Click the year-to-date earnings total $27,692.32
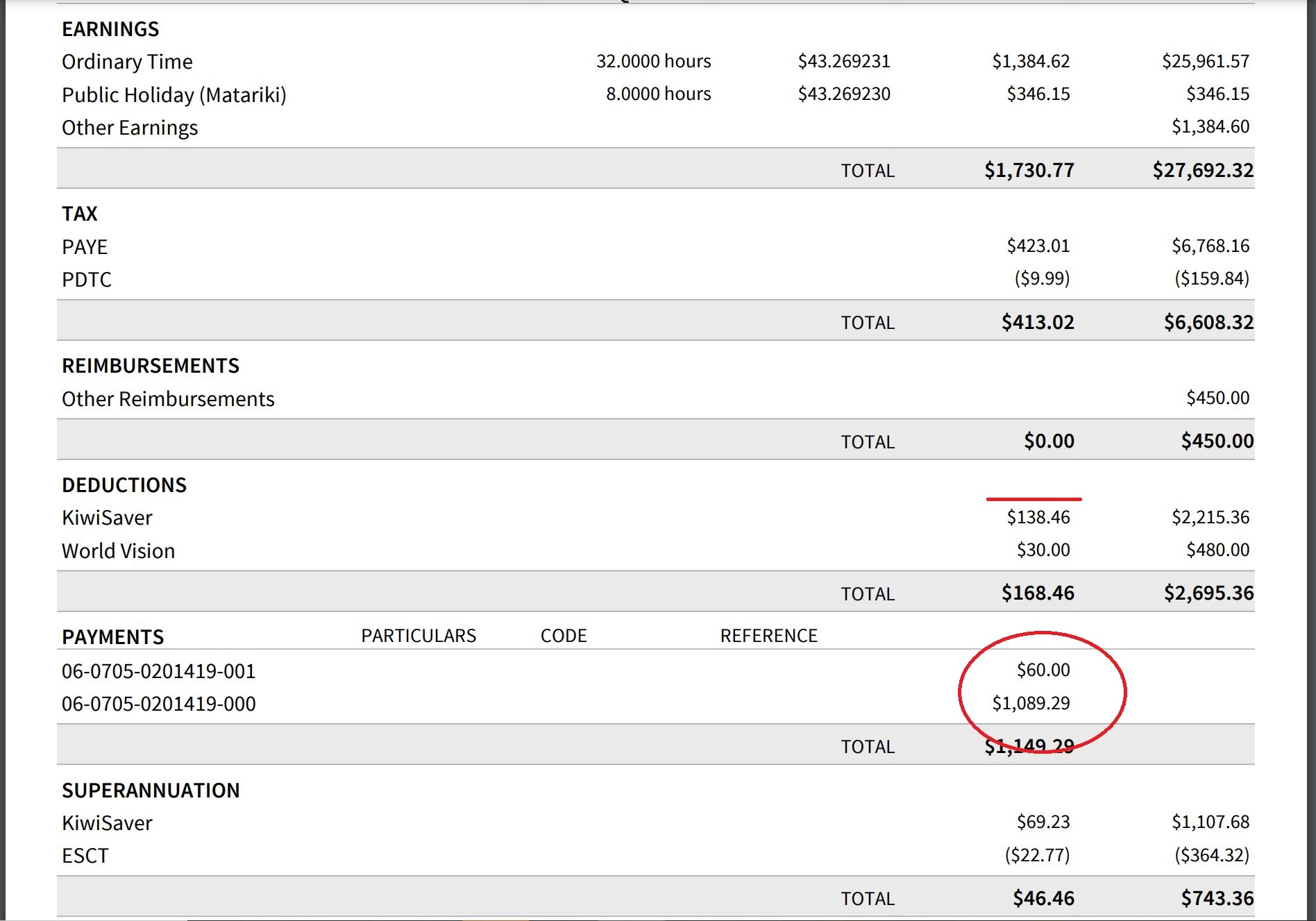The height and width of the screenshot is (921, 1316). [x=1202, y=170]
